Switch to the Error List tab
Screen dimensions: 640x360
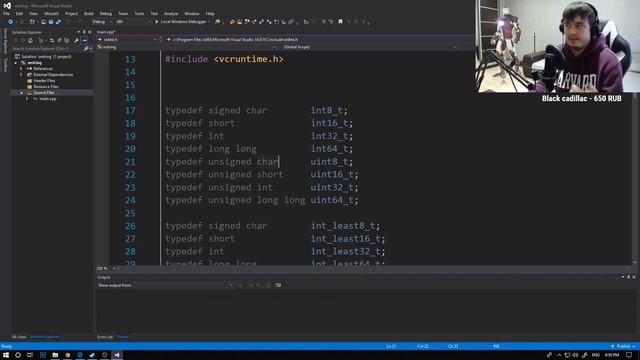(105, 337)
